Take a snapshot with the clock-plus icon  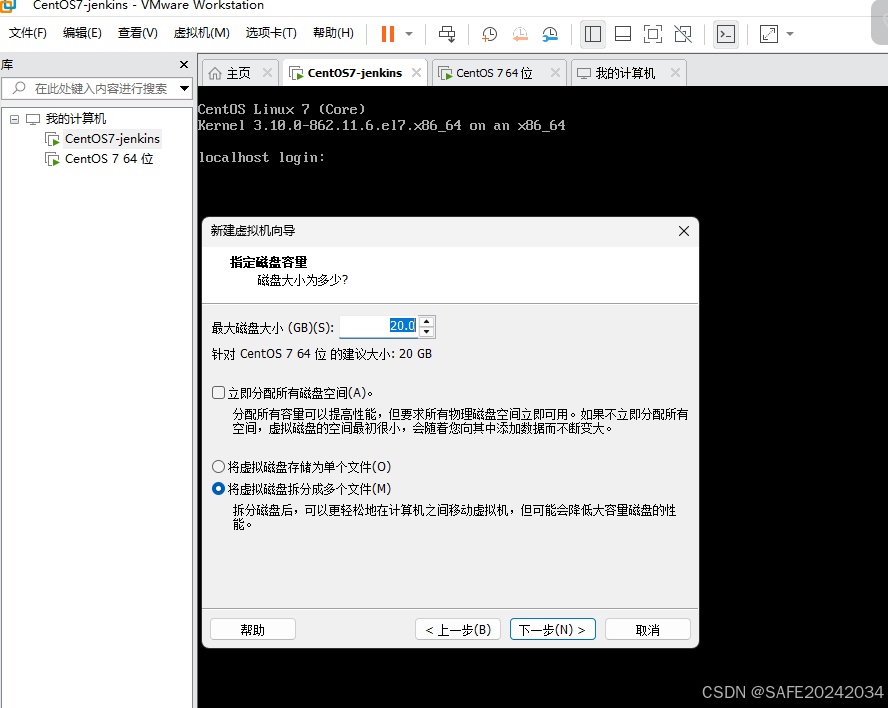(x=489, y=34)
